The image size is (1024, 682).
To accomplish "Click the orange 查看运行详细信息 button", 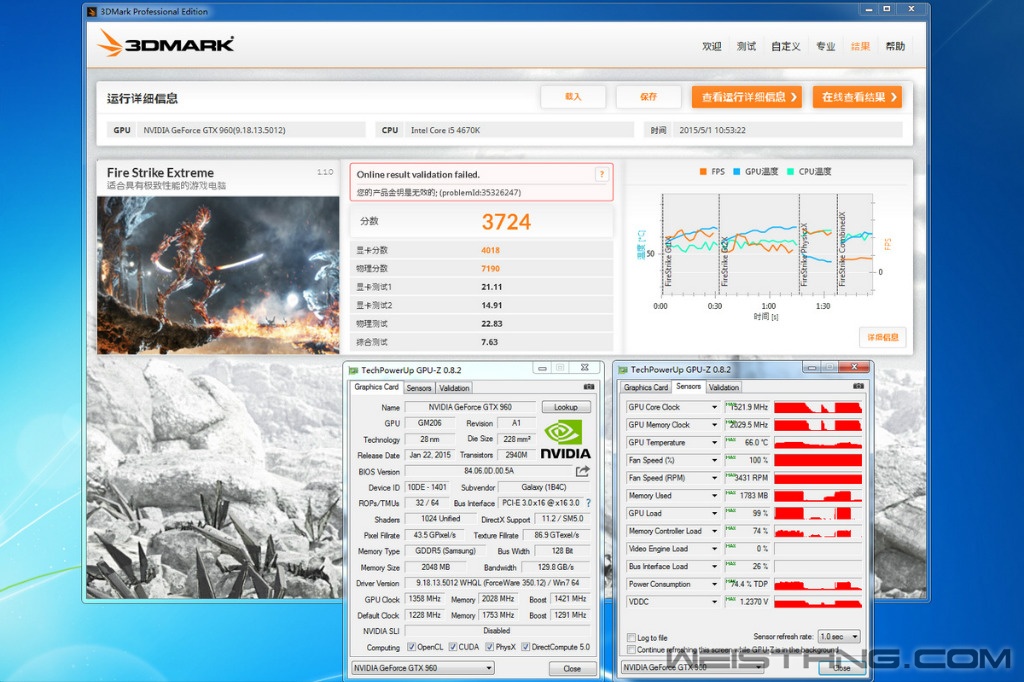I will click(x=746, y=97).
